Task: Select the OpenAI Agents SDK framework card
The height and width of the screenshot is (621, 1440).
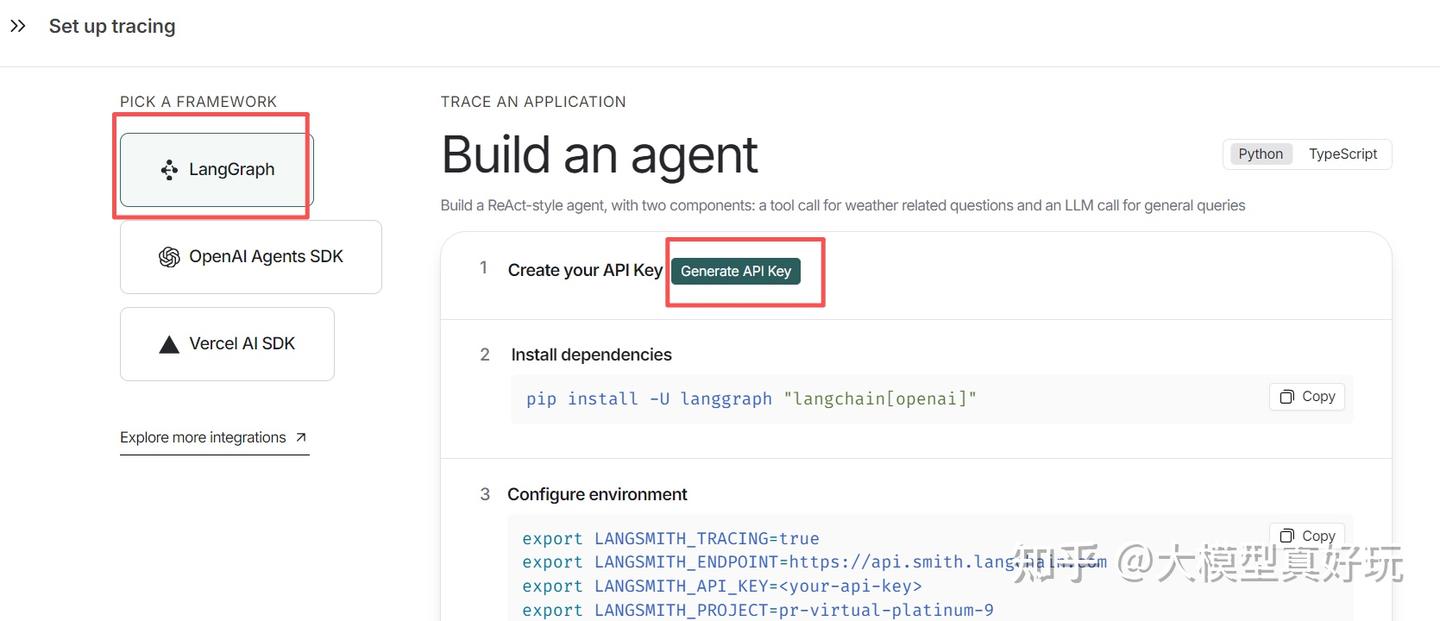Action: (x=250, y=256)
